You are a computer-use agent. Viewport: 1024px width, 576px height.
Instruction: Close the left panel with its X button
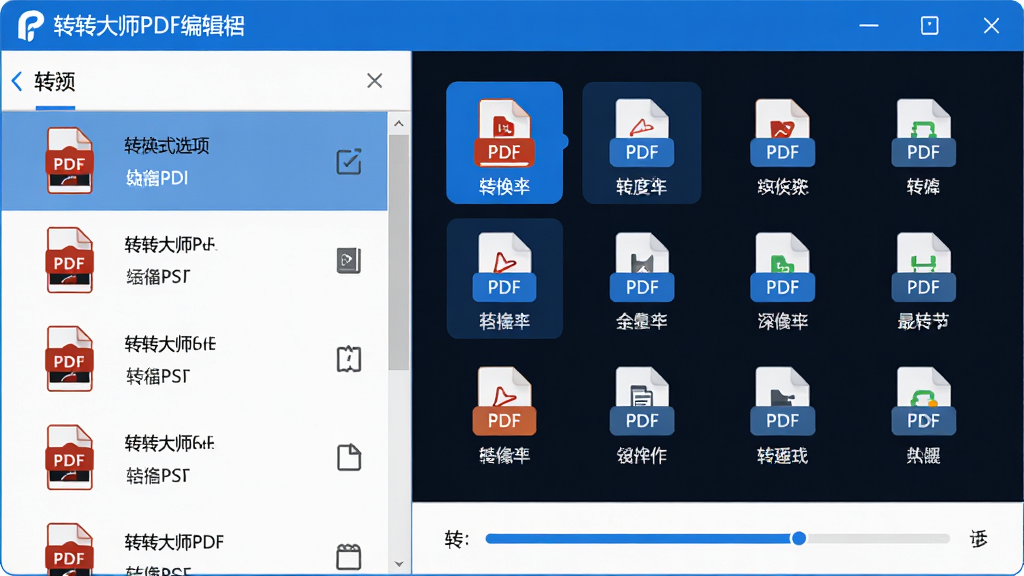374,81
